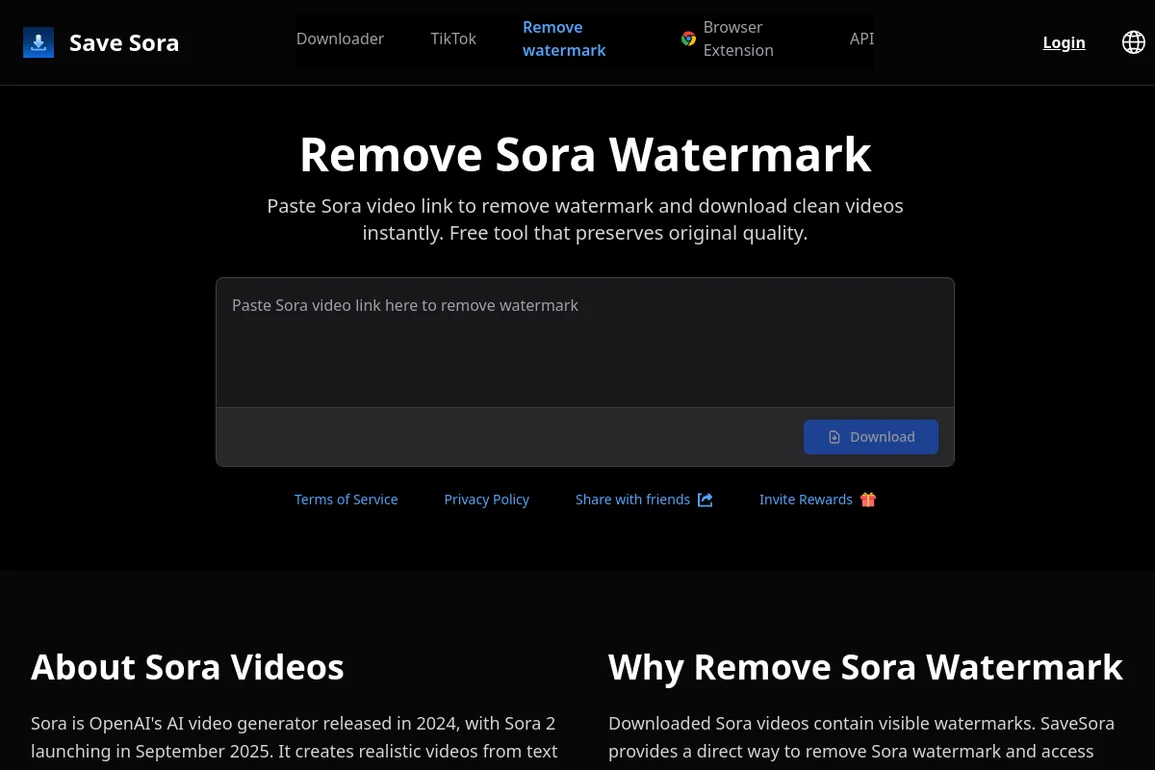Click the Save Sora brand name

124,43
